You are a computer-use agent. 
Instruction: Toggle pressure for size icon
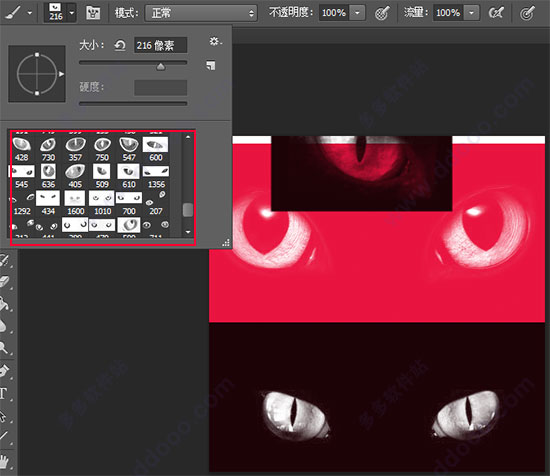point(528,13)
